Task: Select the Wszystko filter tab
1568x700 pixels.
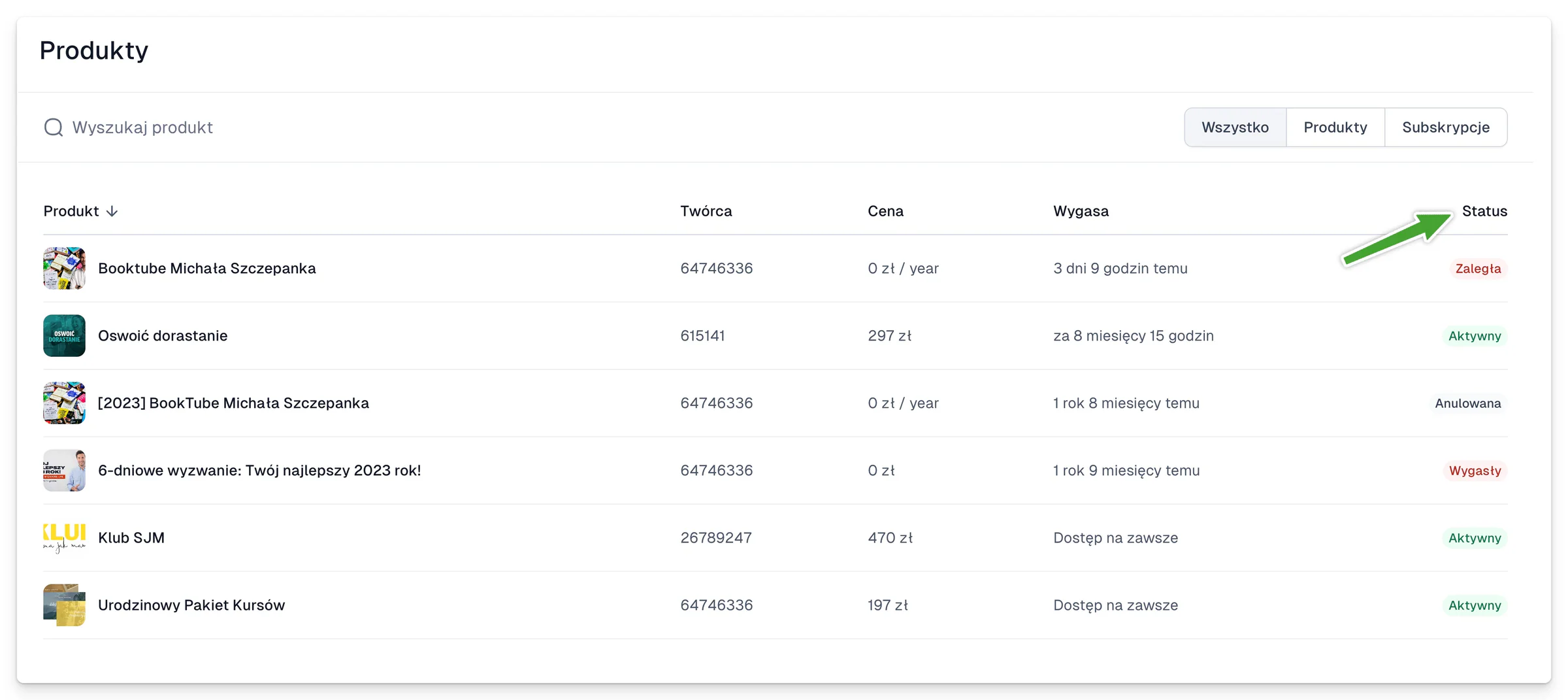Action: pos(1235,127)
